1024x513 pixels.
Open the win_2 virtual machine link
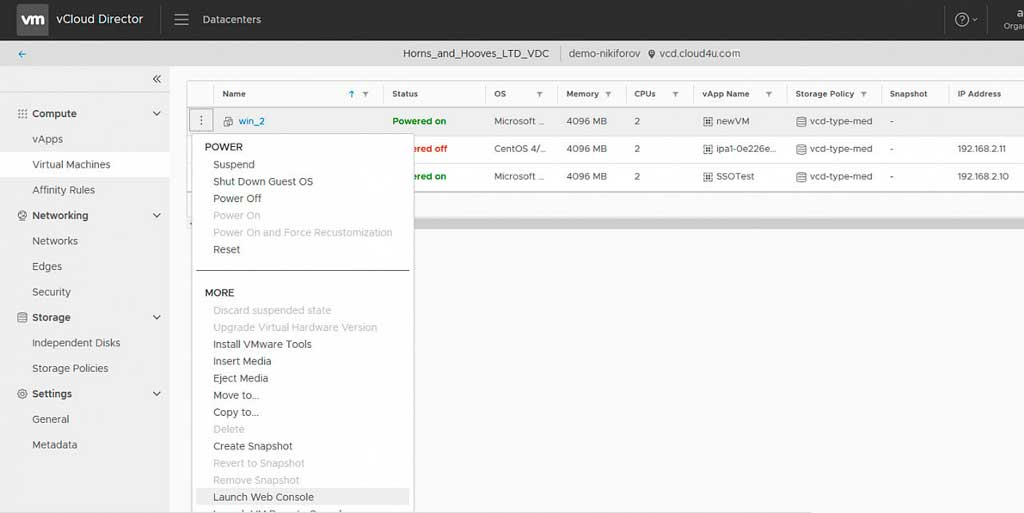251,121
